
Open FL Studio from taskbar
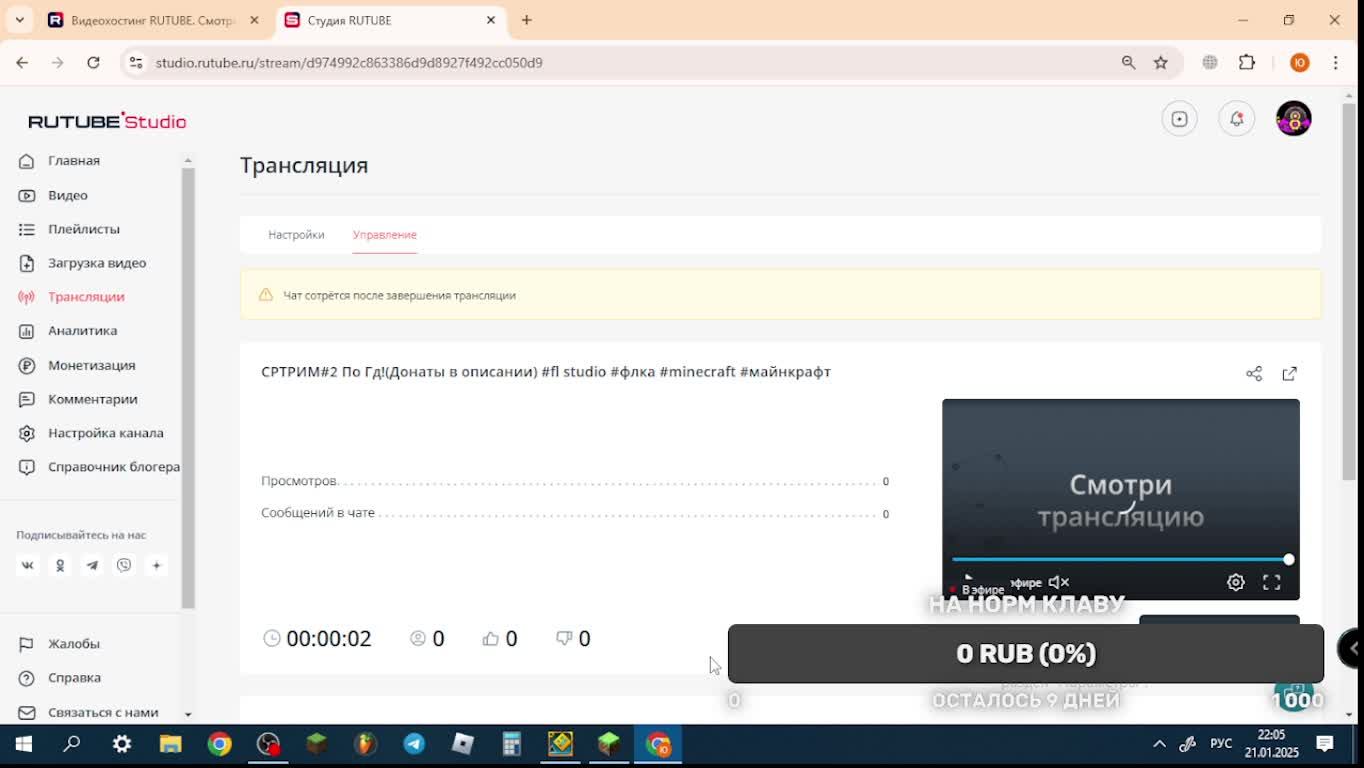365,744
